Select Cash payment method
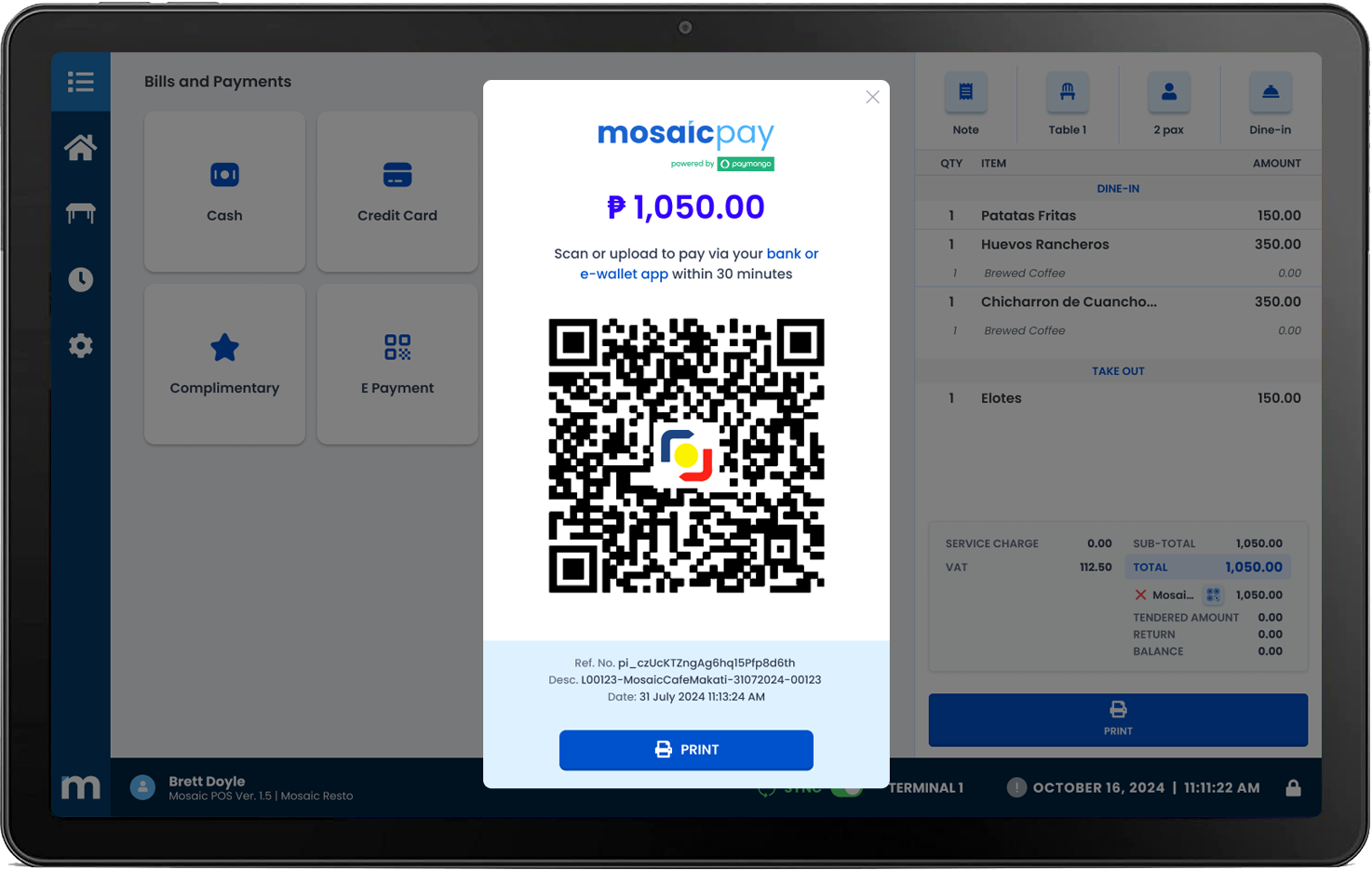This screenshot has width=1372, height=870. pos(224,193)
